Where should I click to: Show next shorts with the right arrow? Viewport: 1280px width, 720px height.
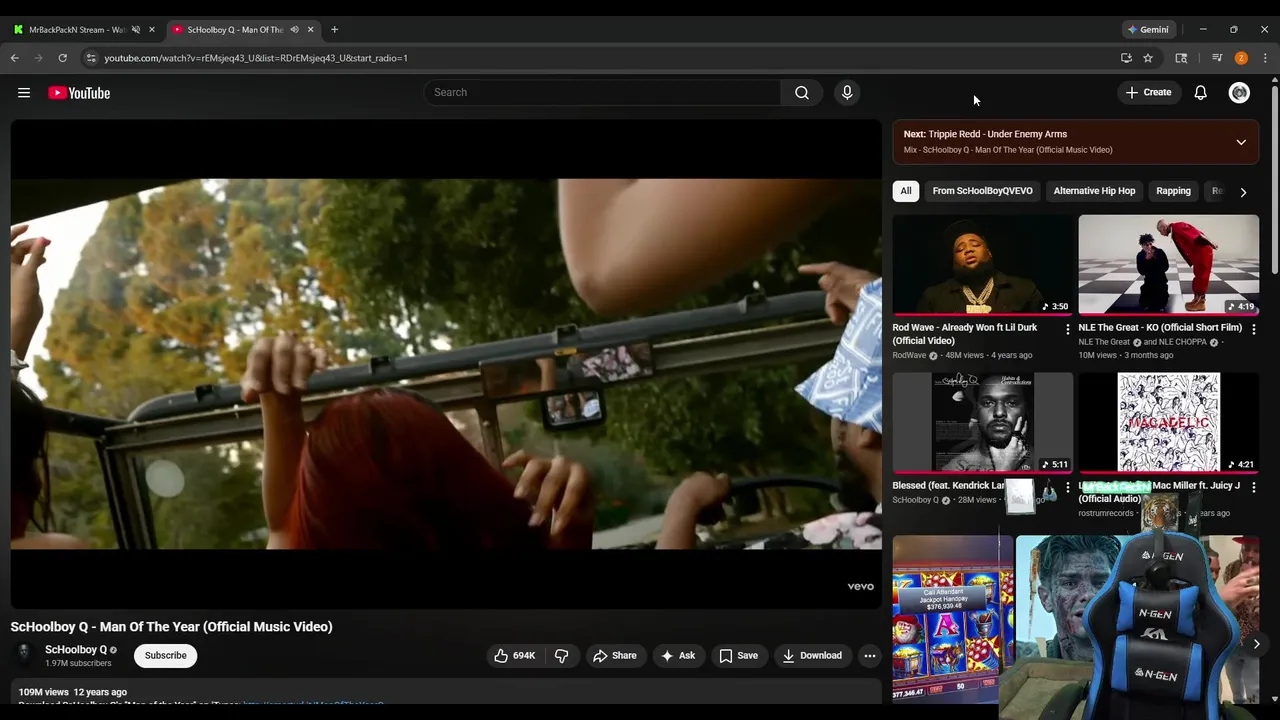(1256, 644)
